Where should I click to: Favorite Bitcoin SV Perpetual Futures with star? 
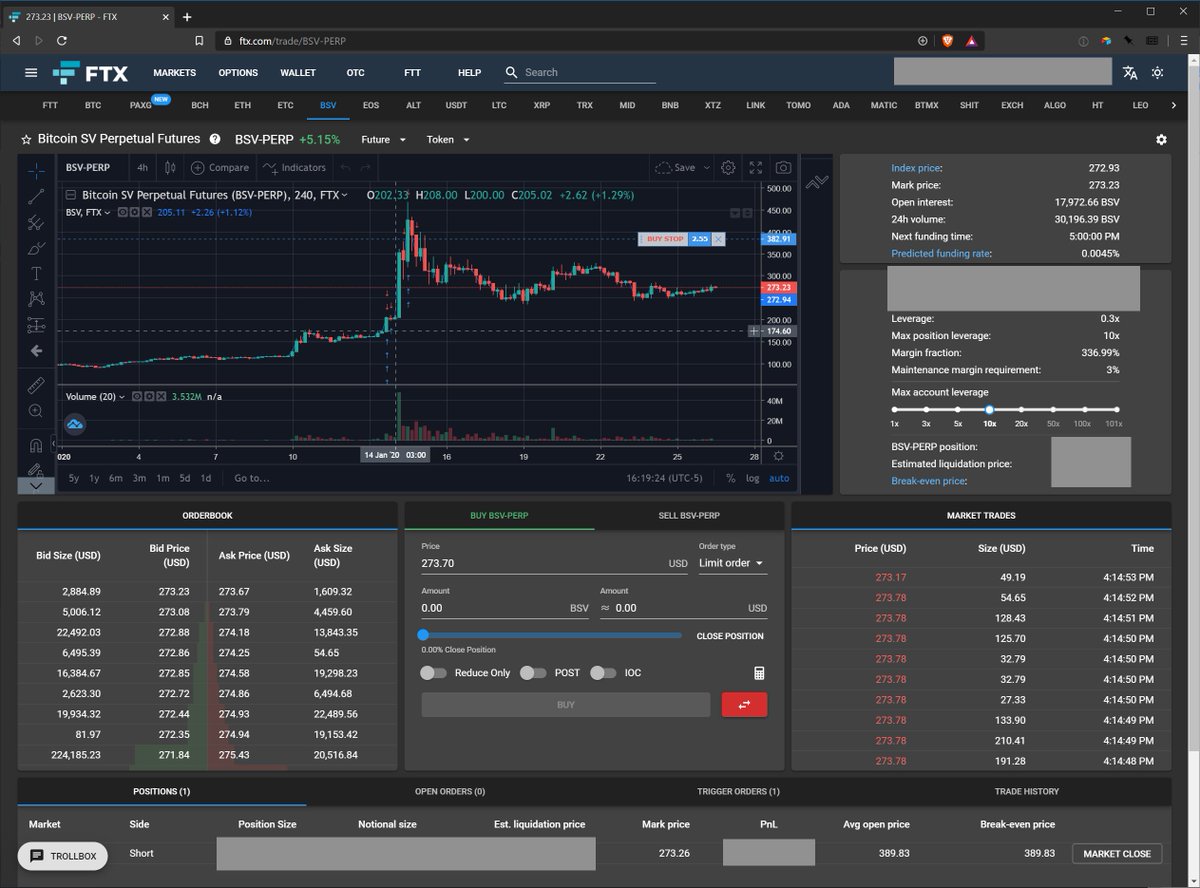pyautogui.click(x=27, y=139)
